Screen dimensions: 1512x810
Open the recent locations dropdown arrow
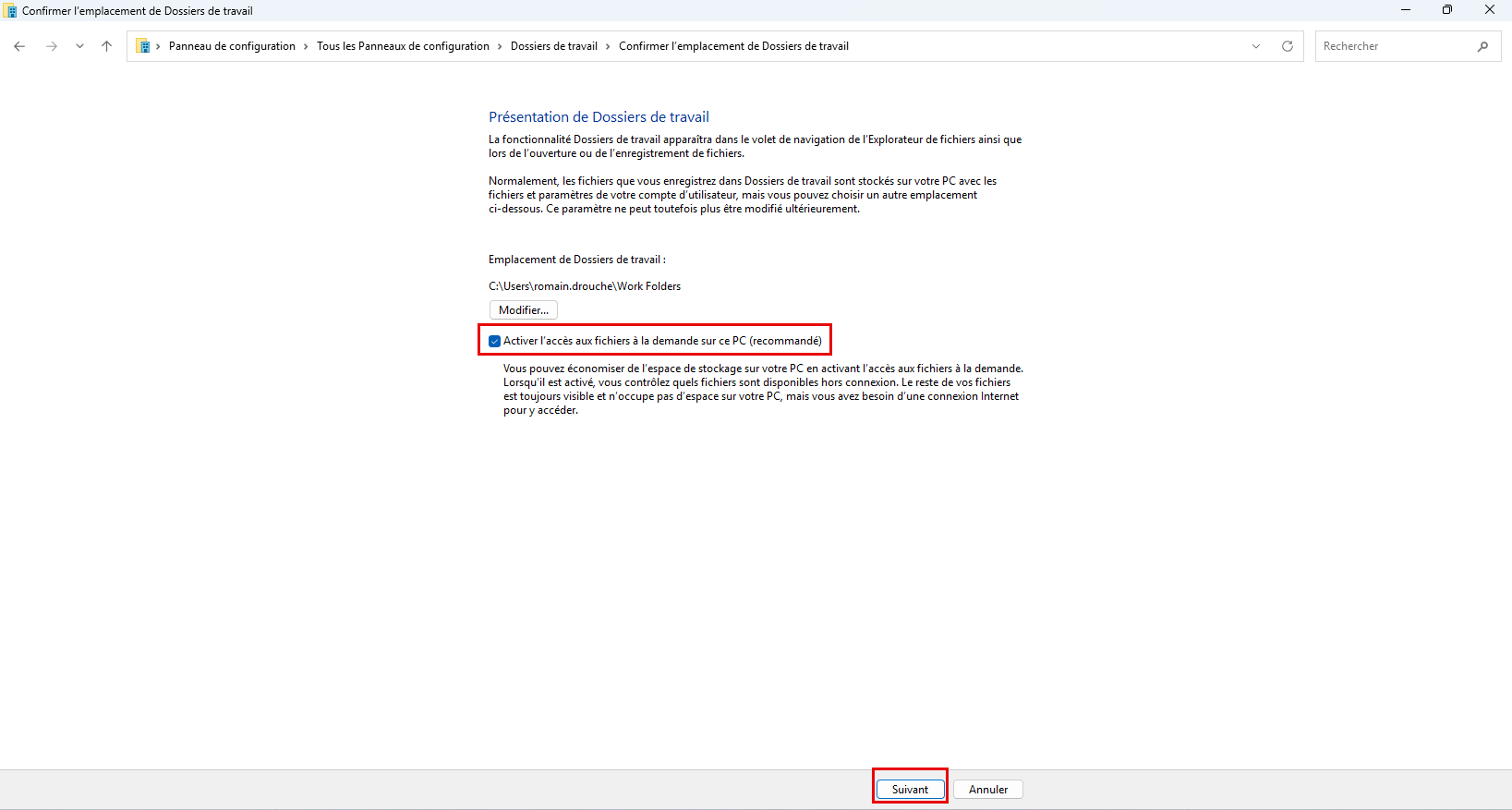(x=79, y=46)
